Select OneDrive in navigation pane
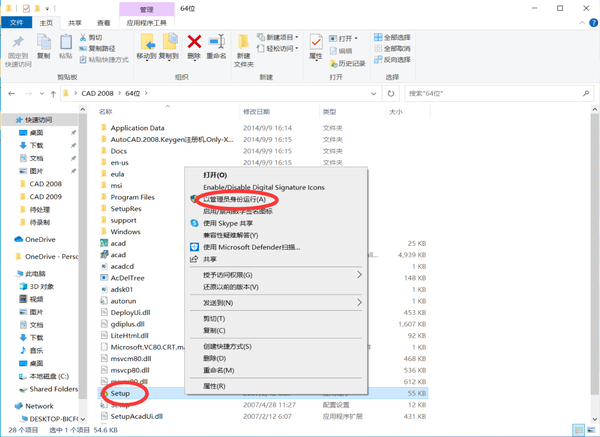Image resolution: width=600 pixels, height=437 pixels. [x=40, y=240]
